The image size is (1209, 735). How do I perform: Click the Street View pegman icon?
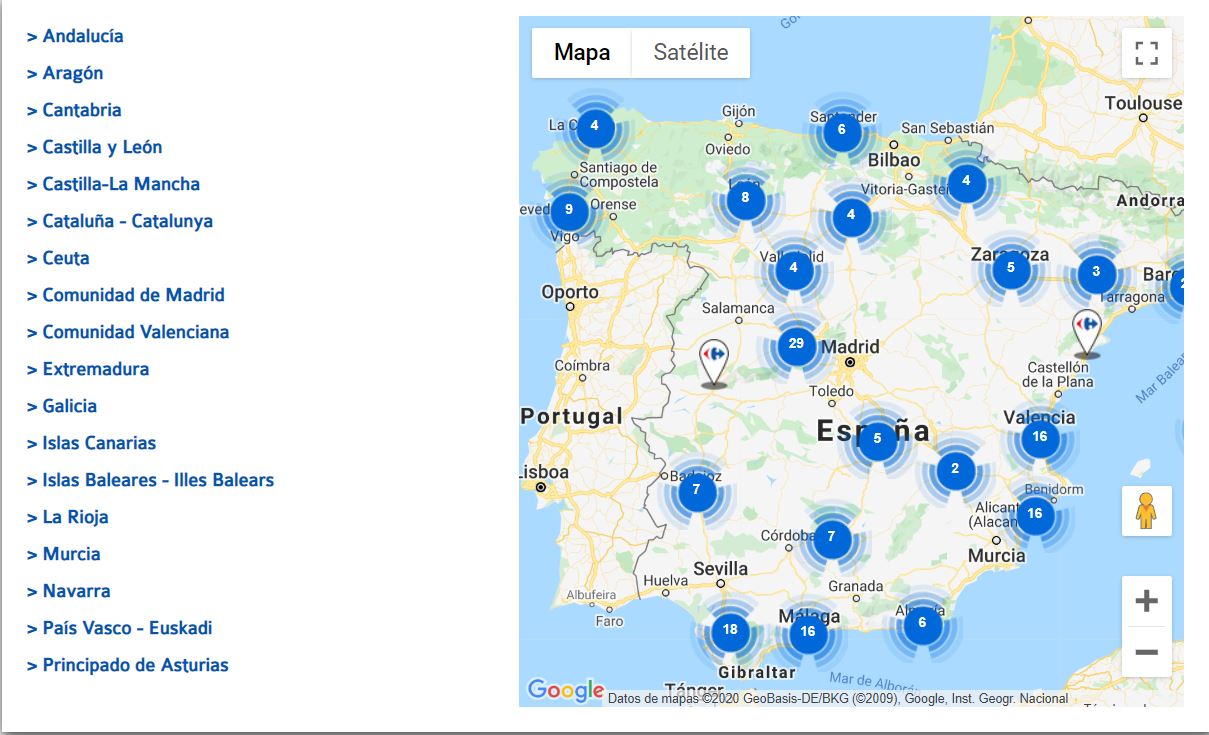pos(1146,511)
